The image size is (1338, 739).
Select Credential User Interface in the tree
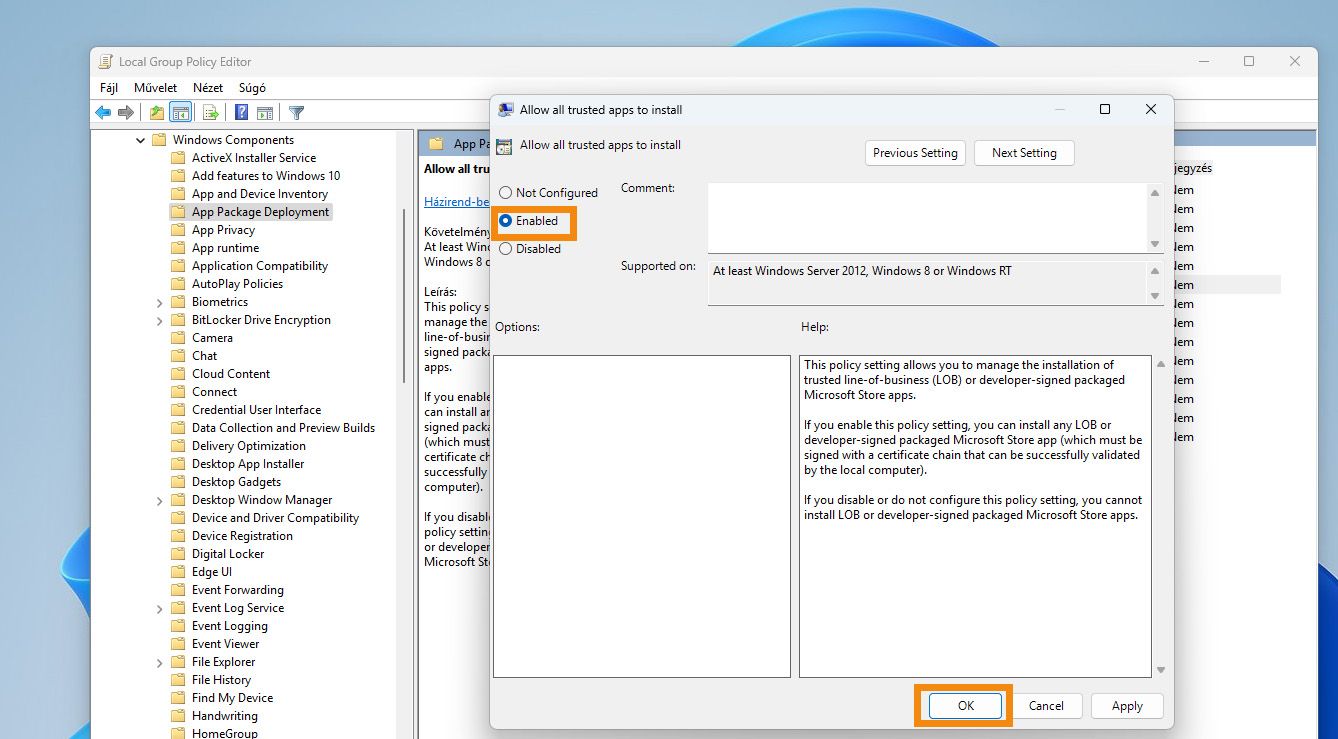coord(256,410)
